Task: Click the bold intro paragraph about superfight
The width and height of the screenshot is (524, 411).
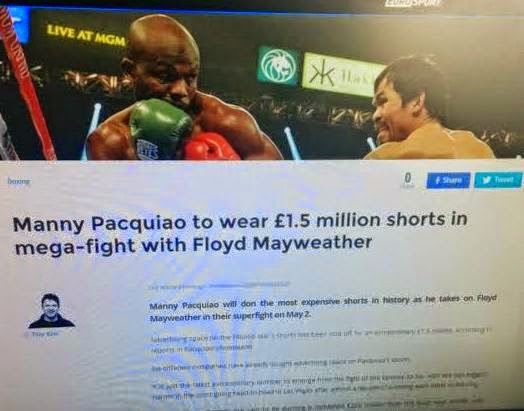Action: point(322,308)
